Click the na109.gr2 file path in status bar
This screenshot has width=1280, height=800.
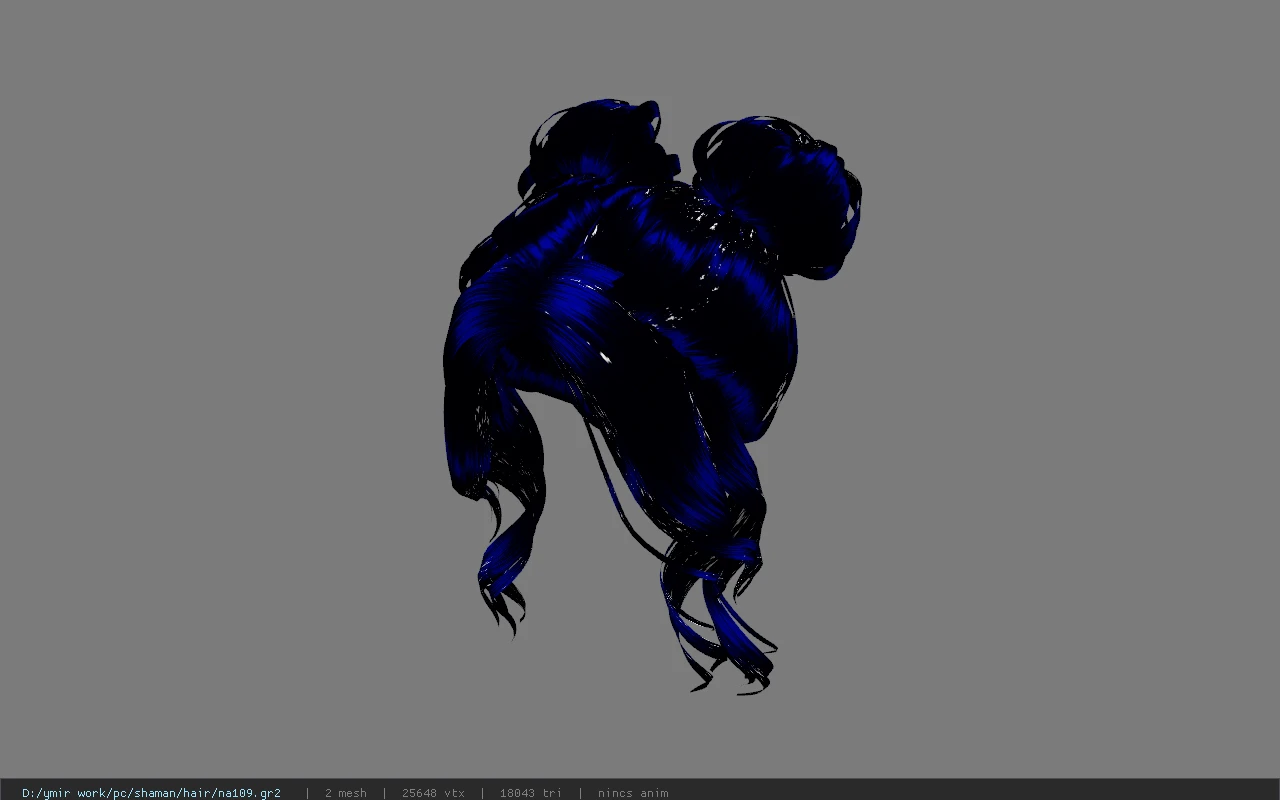click(x=151, y=793)
